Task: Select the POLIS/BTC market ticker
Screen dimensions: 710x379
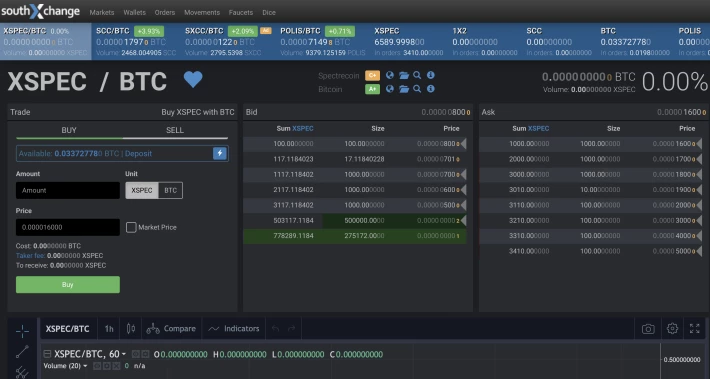Action: [x=323, y=42]
